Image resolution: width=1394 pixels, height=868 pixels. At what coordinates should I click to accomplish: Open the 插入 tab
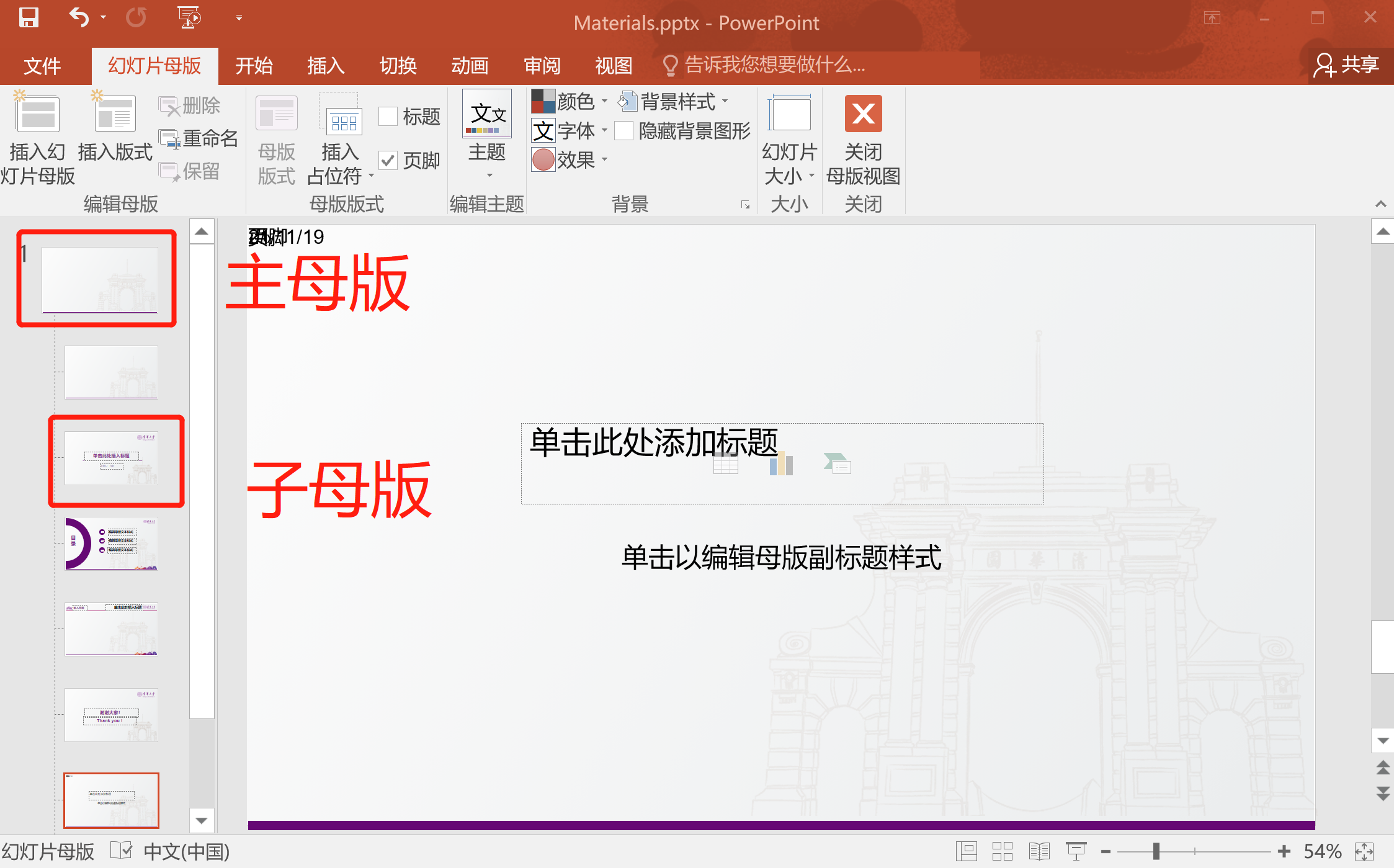click(x=326, y=65)
